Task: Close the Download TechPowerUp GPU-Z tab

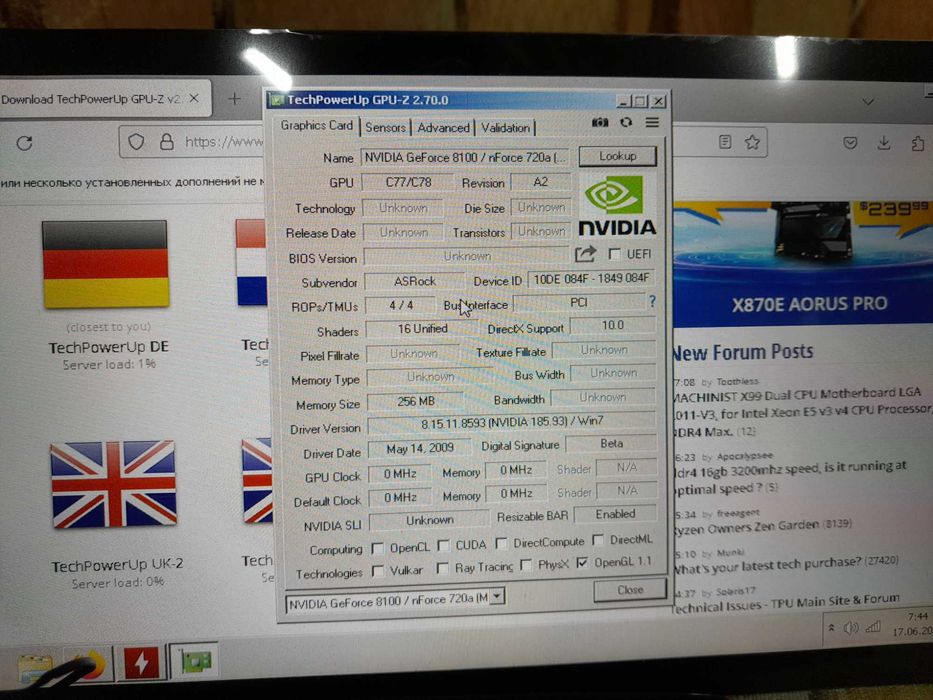Action: [193, 99]
